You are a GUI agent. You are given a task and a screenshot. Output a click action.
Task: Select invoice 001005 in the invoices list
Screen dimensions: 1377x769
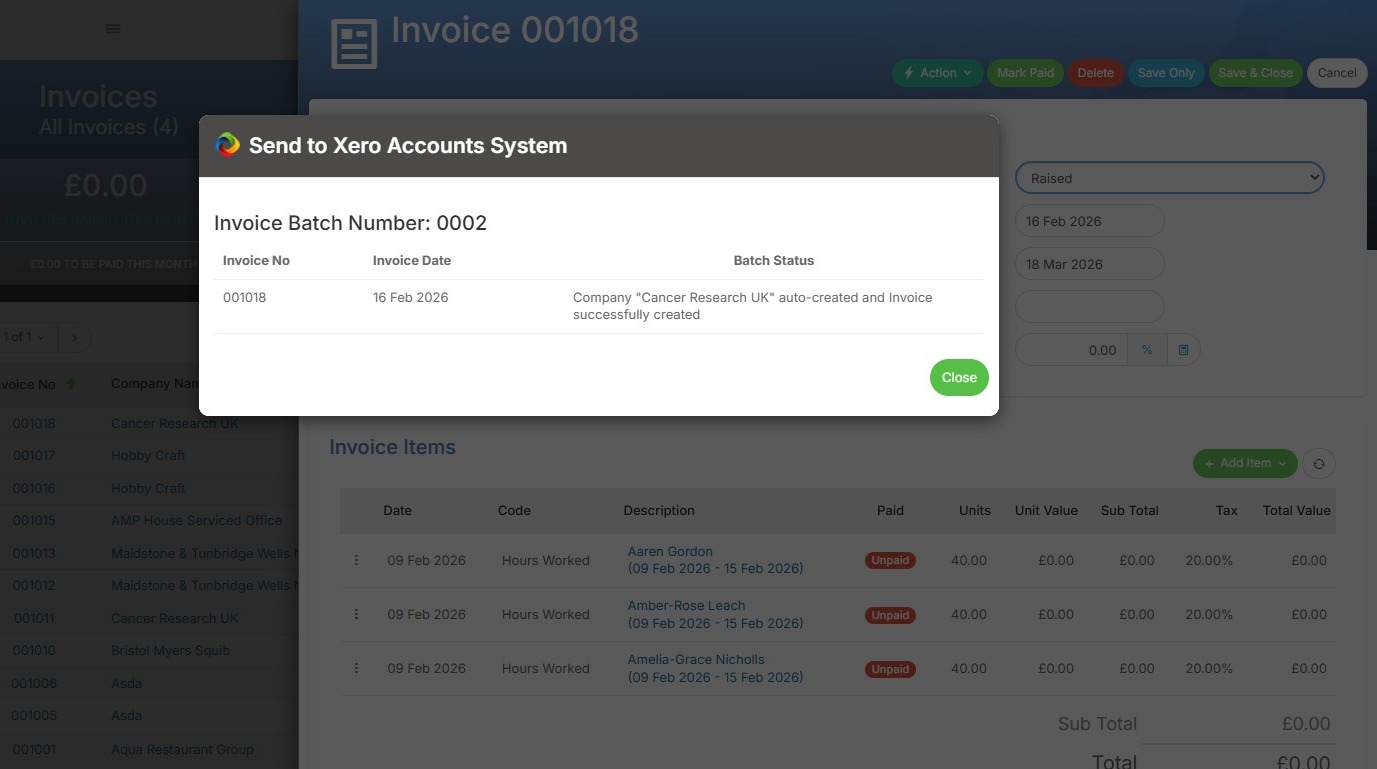click(x=34, y=716)
